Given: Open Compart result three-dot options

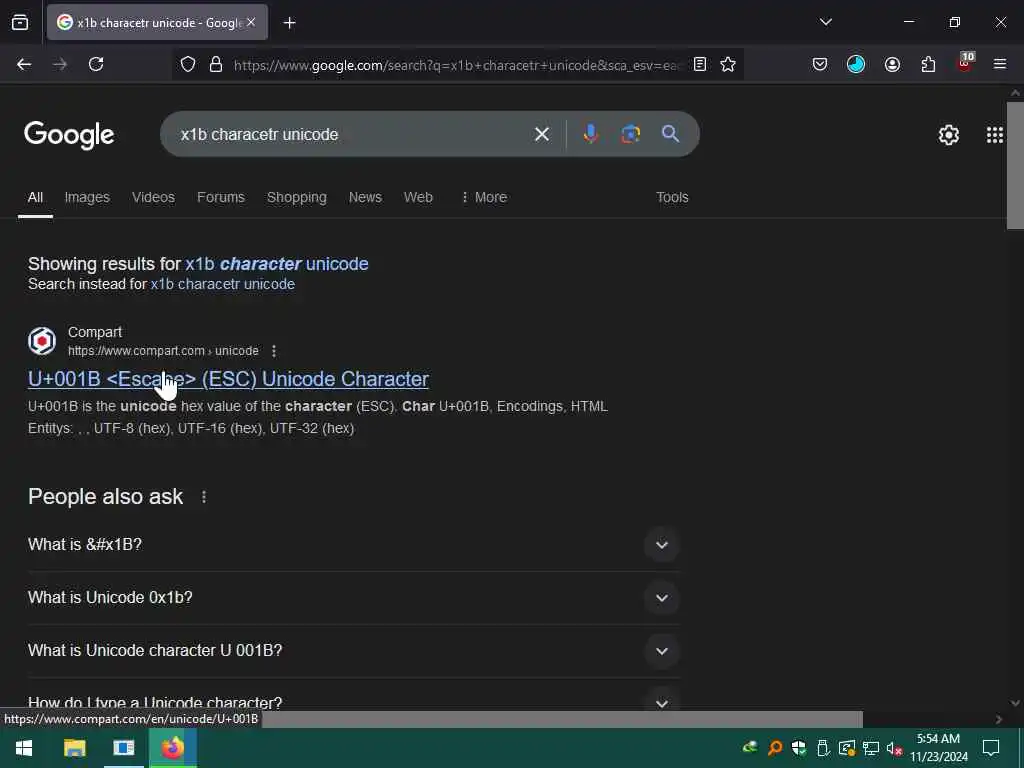Looking at the screenshot, I should (x=274, y=351).
